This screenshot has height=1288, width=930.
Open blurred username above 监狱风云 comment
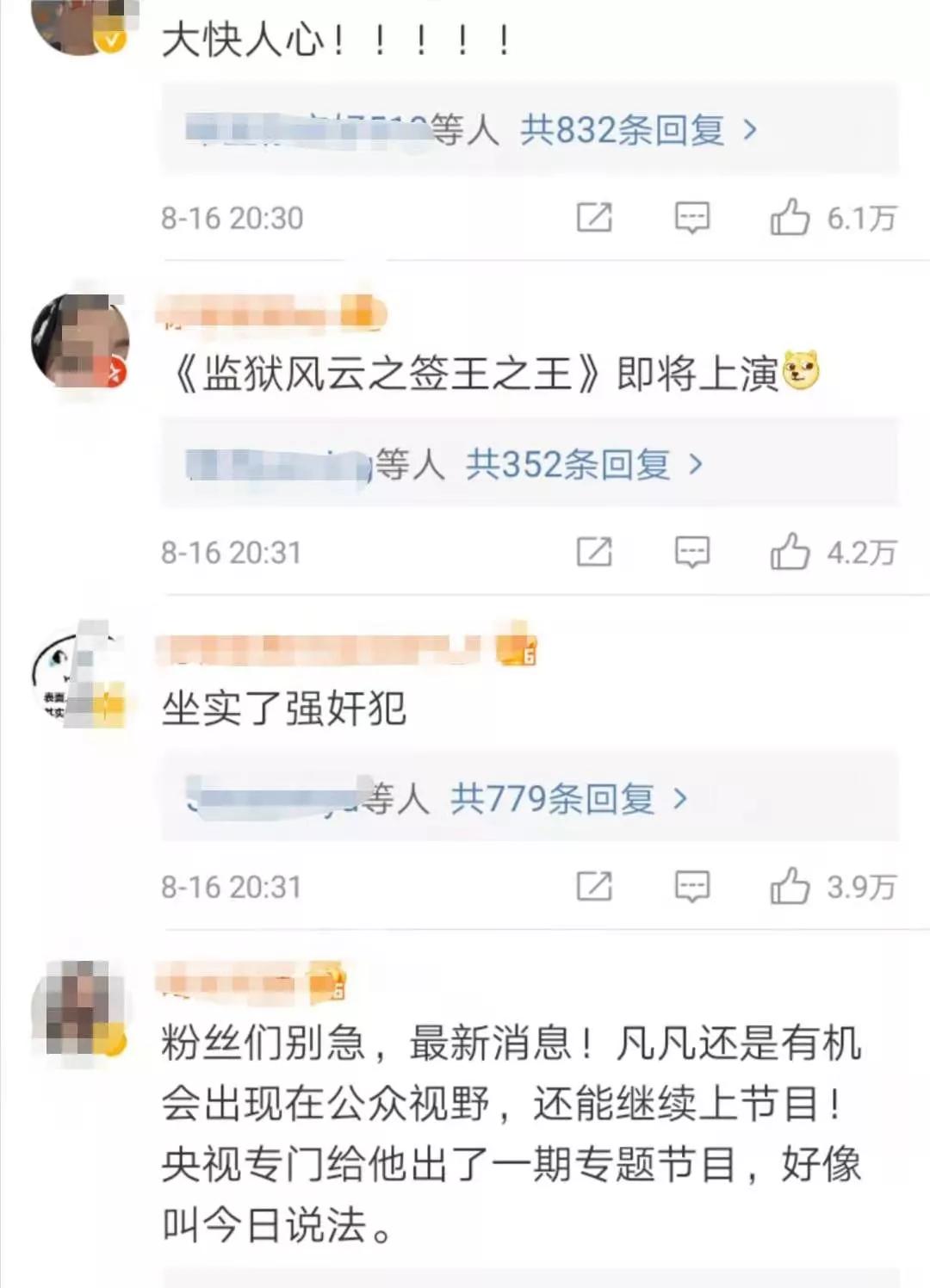pyautogui.click(x=271, y=313)
